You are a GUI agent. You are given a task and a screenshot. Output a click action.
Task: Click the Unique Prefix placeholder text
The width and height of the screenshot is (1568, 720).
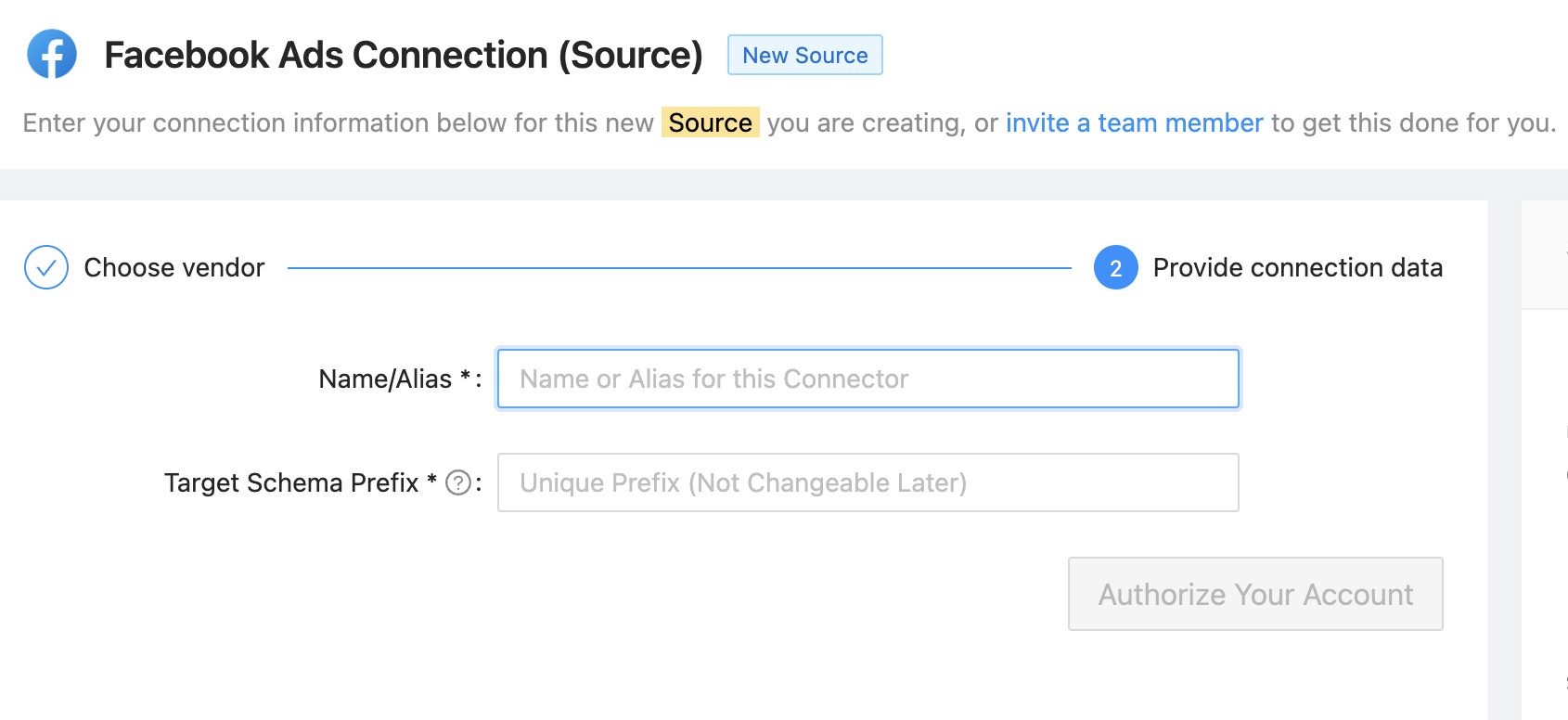coord(742,482)
